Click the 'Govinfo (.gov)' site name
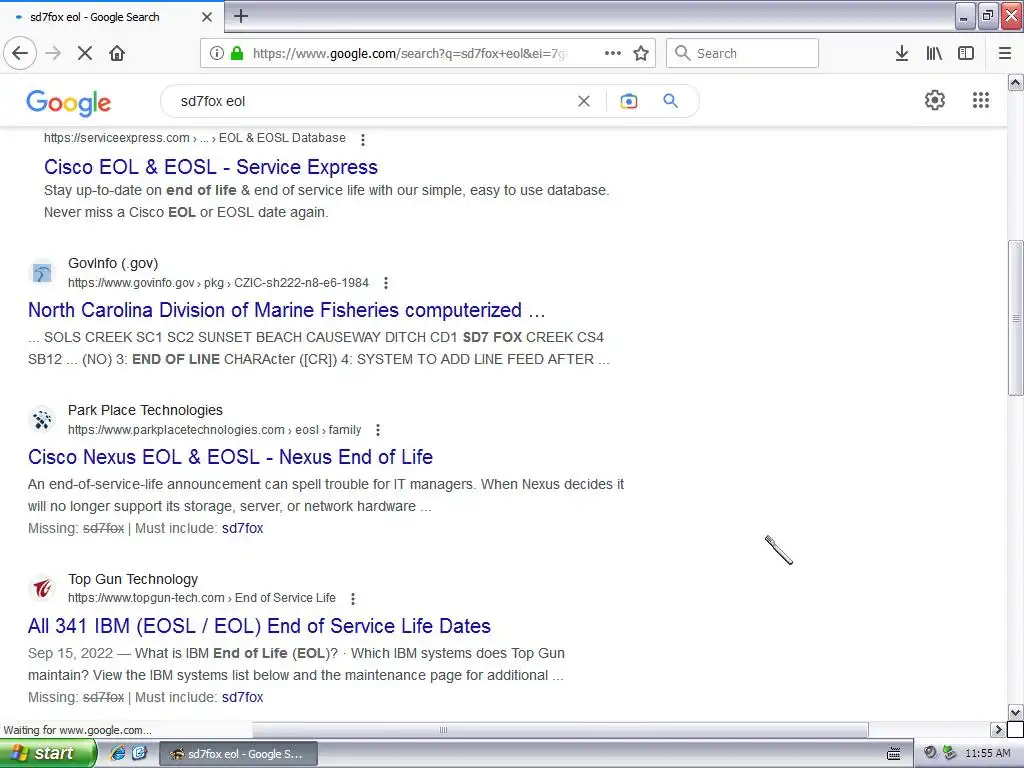 pyautogui.click(x=113, y=263)
